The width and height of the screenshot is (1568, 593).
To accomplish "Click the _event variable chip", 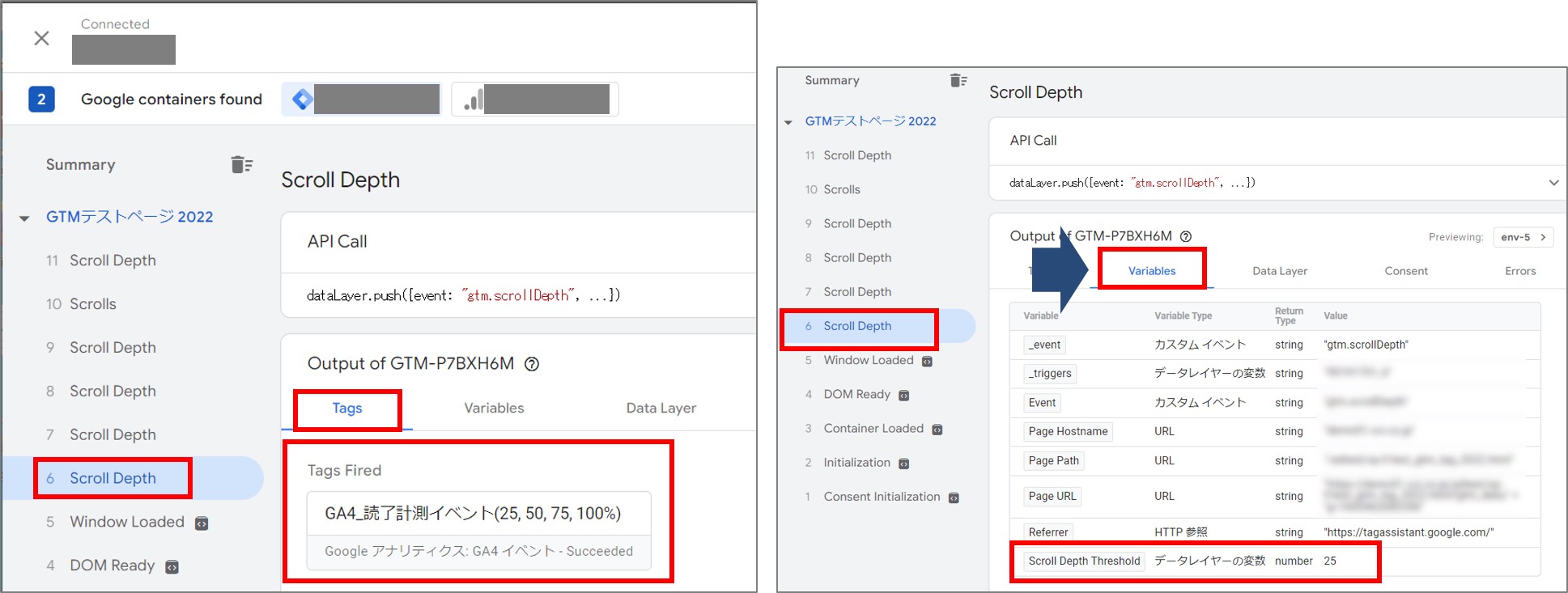I will [1044, 345].
